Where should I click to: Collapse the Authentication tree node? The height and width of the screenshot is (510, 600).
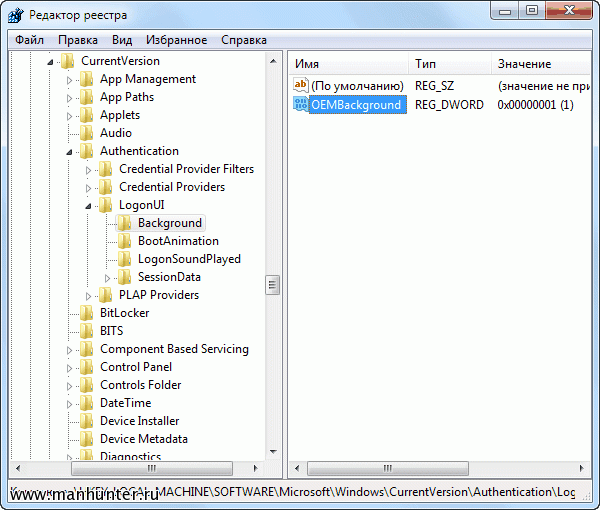click(70, 152)
